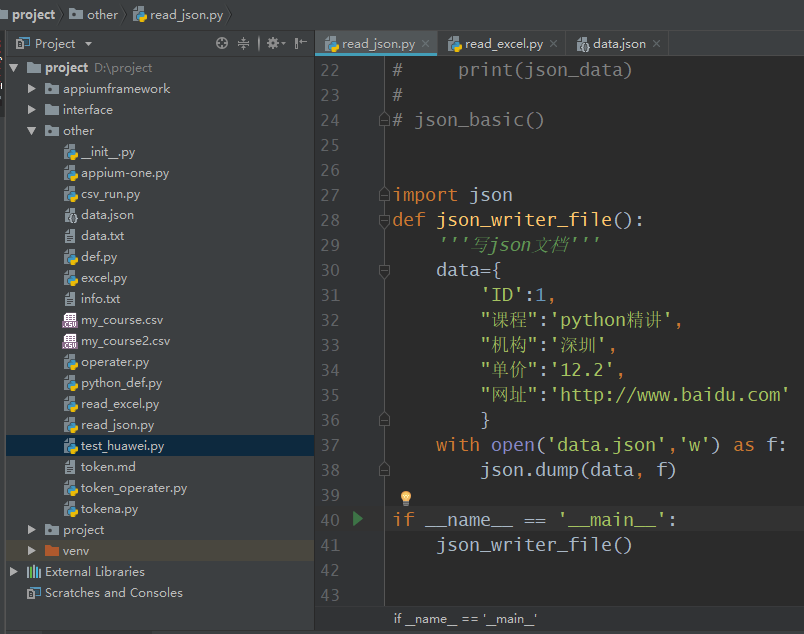This screenshot has width=804, height=634.
Task: Hide the Project tool window
Action: pyautogui.click(x=300, y=44)
